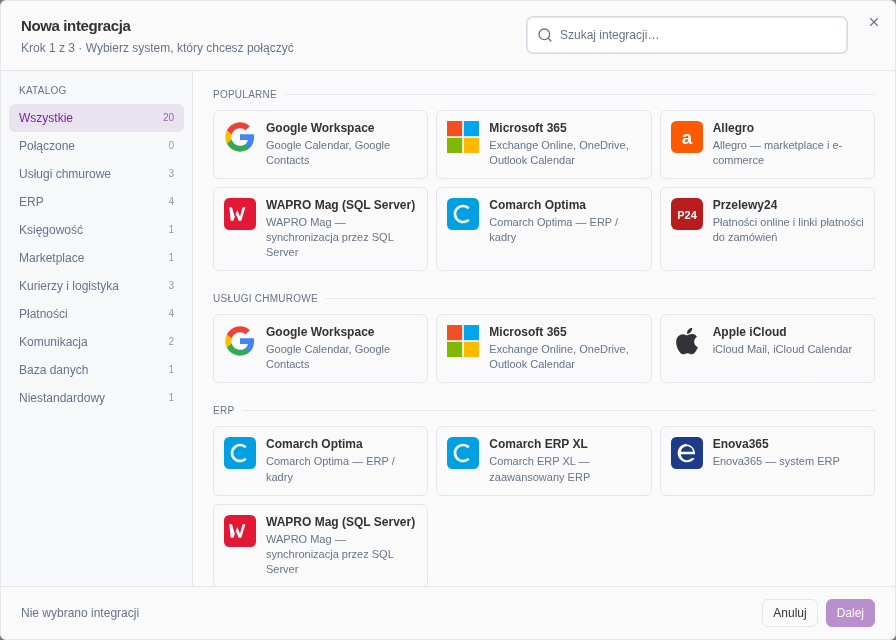Click the Microsoft logo under Usługi chmurowe
The width and height of the screenshot is (896, 640).
(x=463, y=341)
